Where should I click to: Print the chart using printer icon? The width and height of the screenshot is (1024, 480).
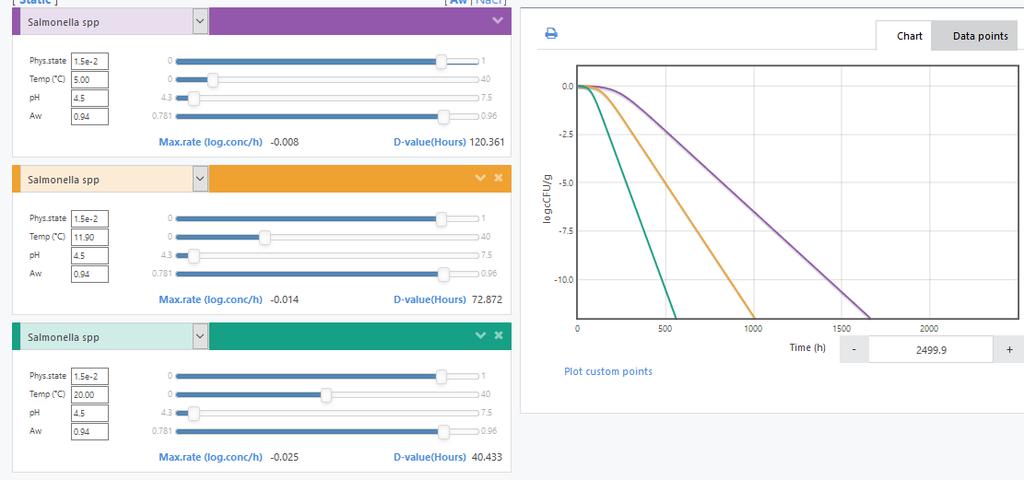[x=551, y=33]
